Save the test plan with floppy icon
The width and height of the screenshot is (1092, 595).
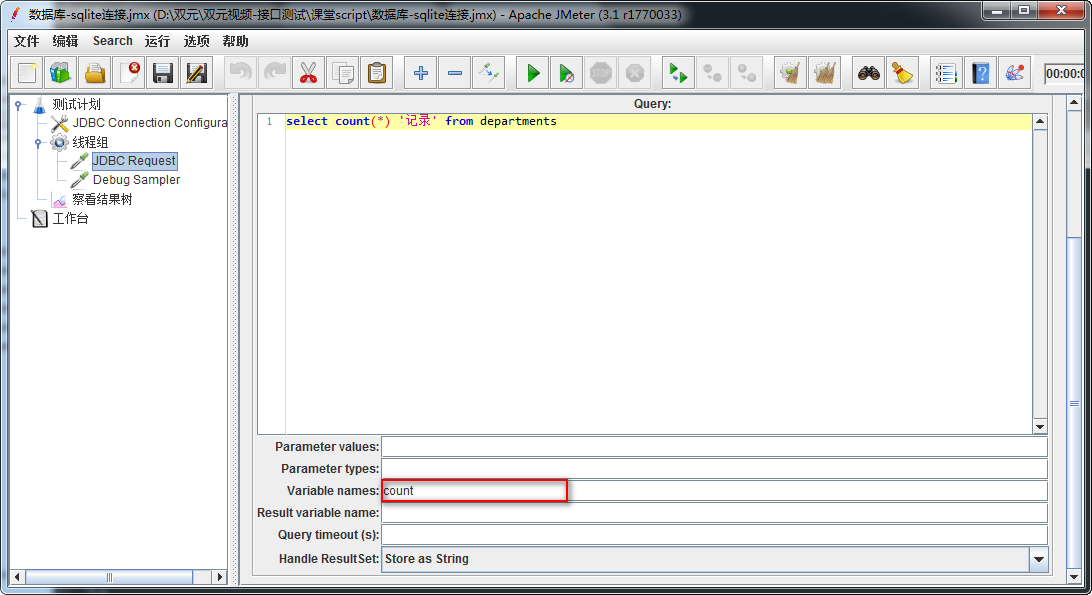[163, 73]
